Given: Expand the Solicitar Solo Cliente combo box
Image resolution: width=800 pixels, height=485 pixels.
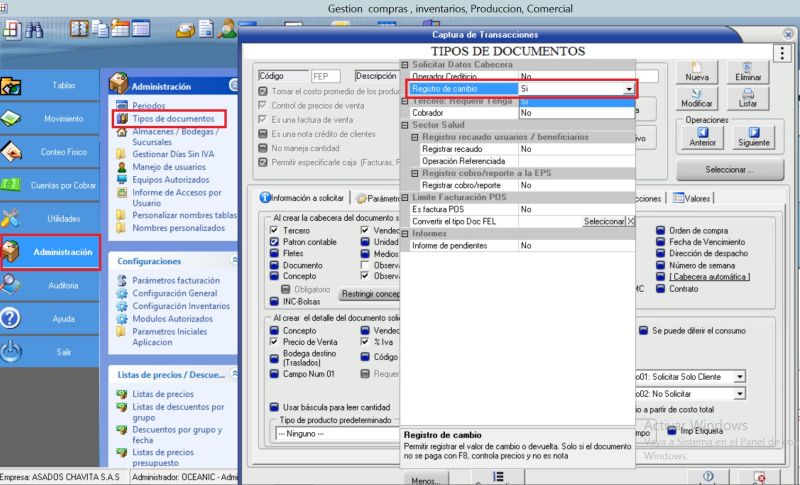Looking at the screenshot, I should pos(739,377).
